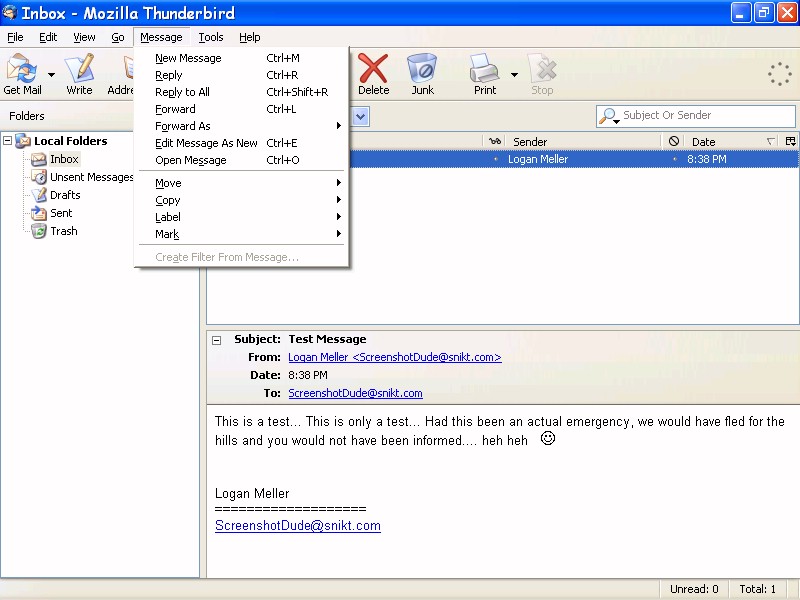Choose Forward (Ctrl+L) menu entry
The height and width of the screenshot is (600, 800).
point(242,109)
